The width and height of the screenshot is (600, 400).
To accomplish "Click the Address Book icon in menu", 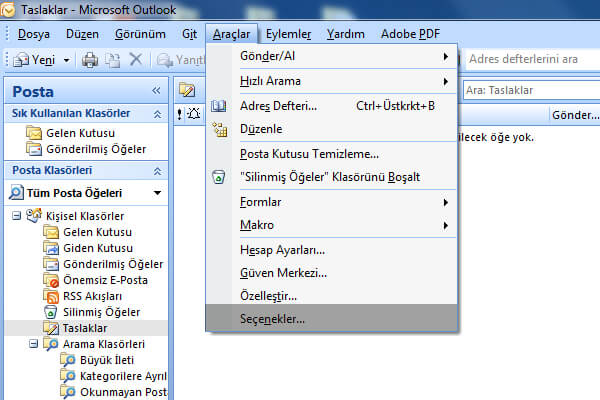I will coord(218,106).
